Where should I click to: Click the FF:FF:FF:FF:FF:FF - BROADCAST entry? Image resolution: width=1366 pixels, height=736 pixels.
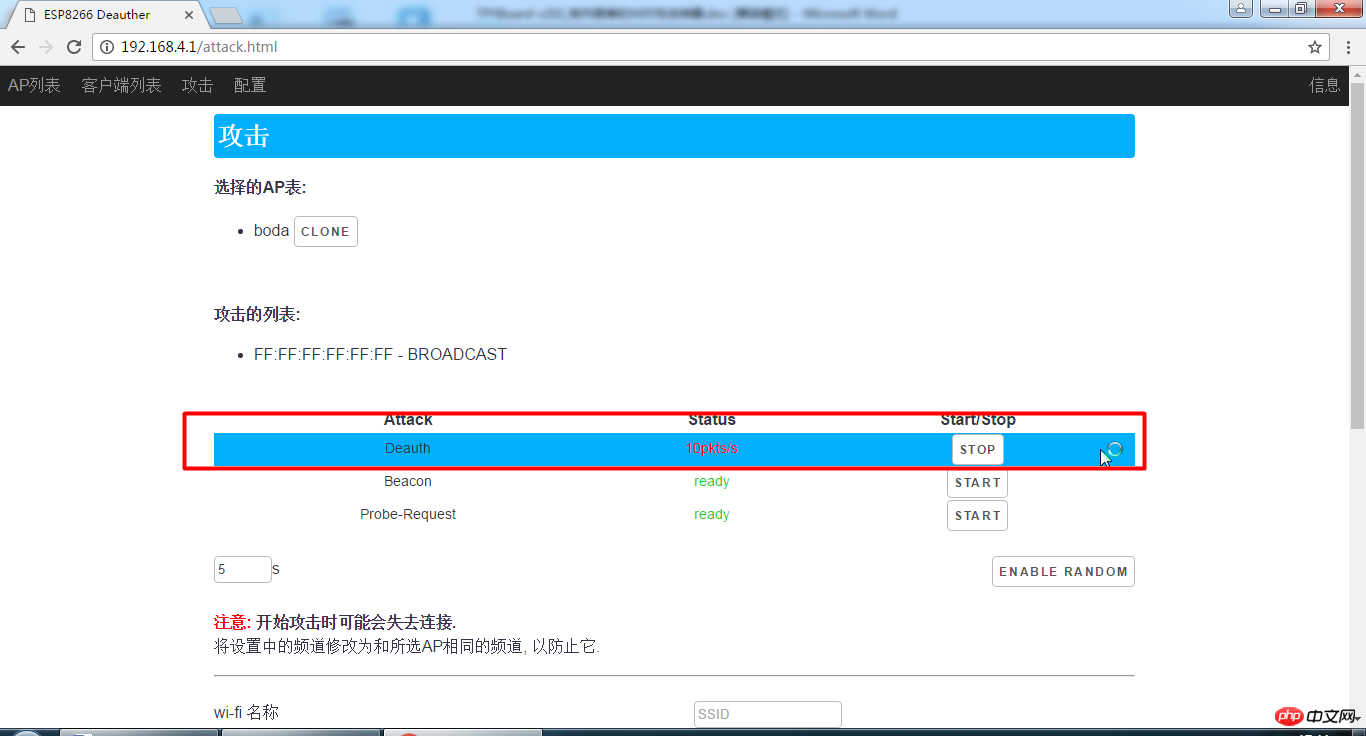(x=380, y=354)
